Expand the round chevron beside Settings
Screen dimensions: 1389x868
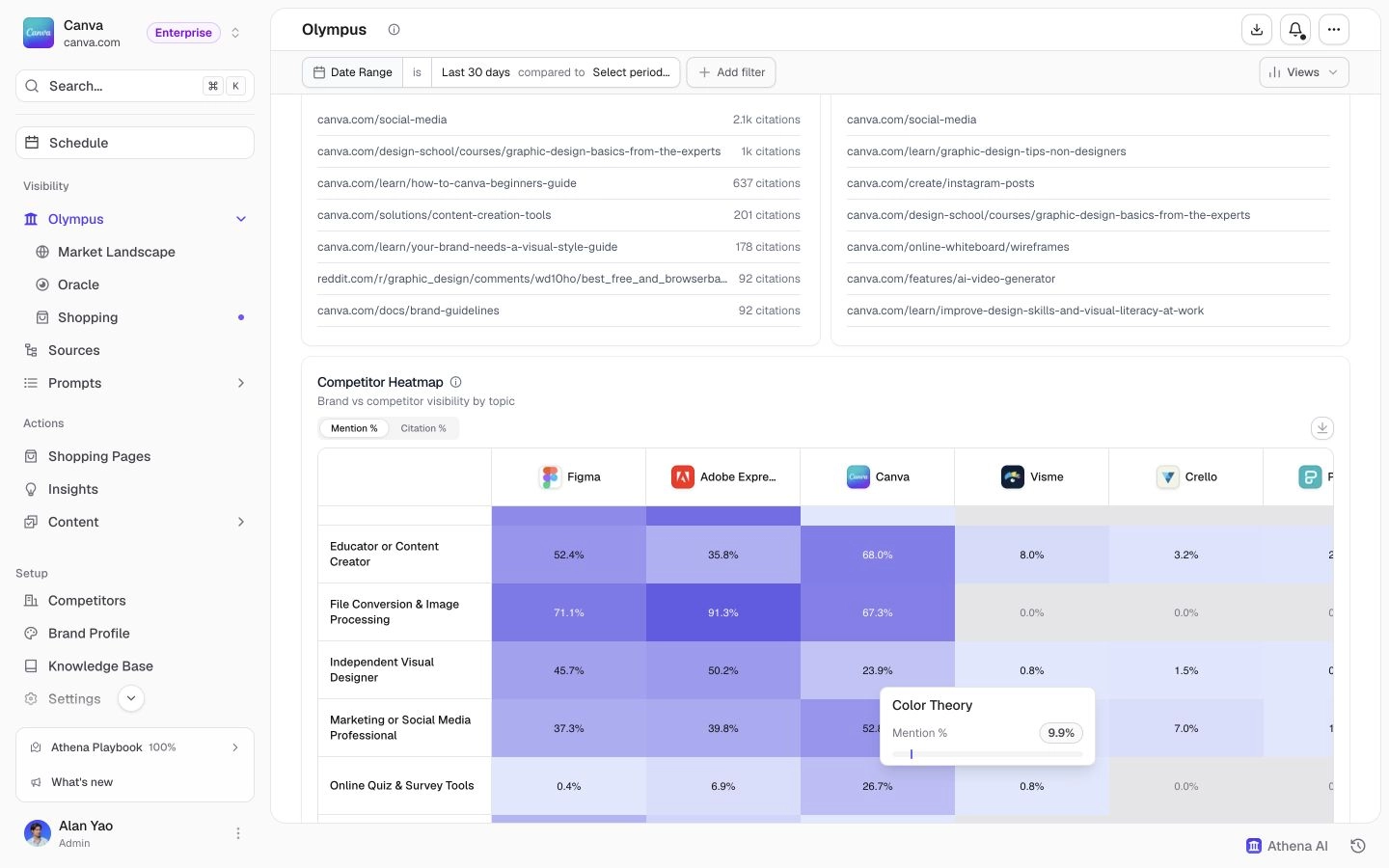[x=131, y=698]
